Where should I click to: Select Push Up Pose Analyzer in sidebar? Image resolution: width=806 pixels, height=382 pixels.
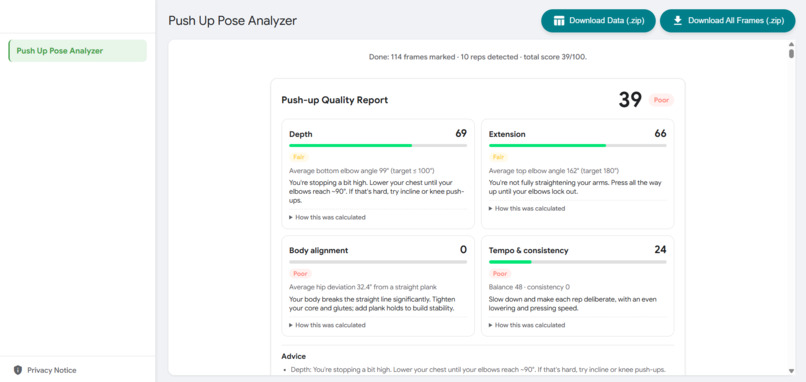coord(78,51)
